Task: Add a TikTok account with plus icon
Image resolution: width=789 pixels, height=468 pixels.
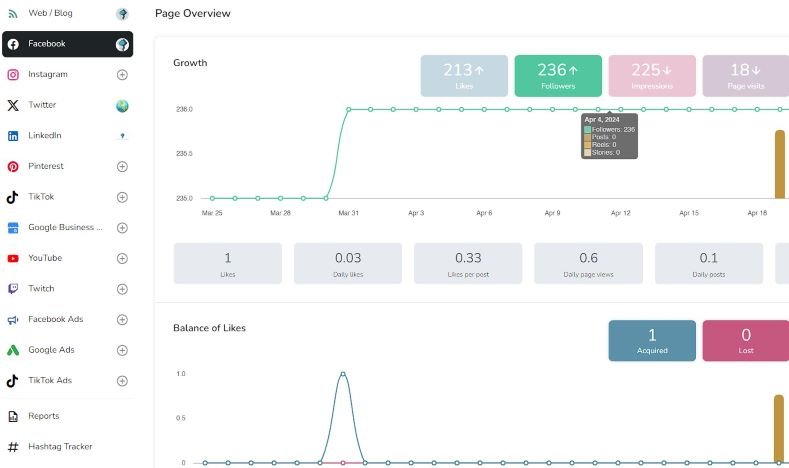Action: point(122,197)
